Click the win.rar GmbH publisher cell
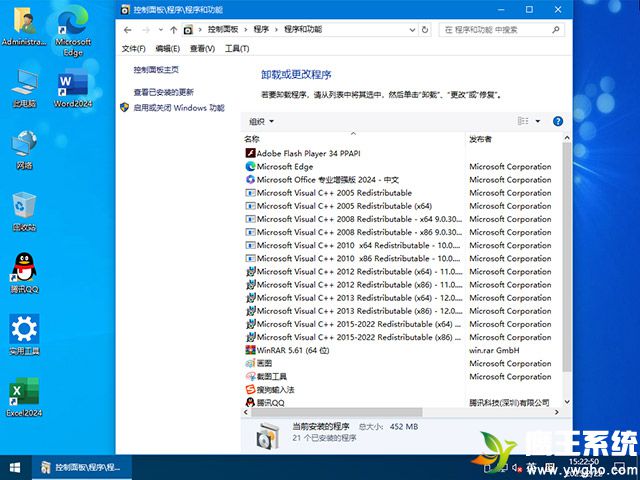 (494, 350)
